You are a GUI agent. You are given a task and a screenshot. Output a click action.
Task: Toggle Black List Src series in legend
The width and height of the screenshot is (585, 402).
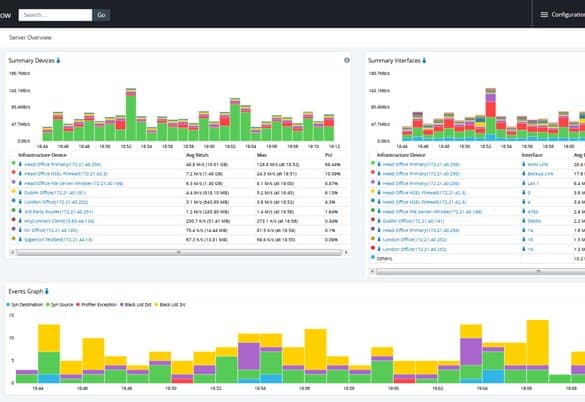[170, 305]
